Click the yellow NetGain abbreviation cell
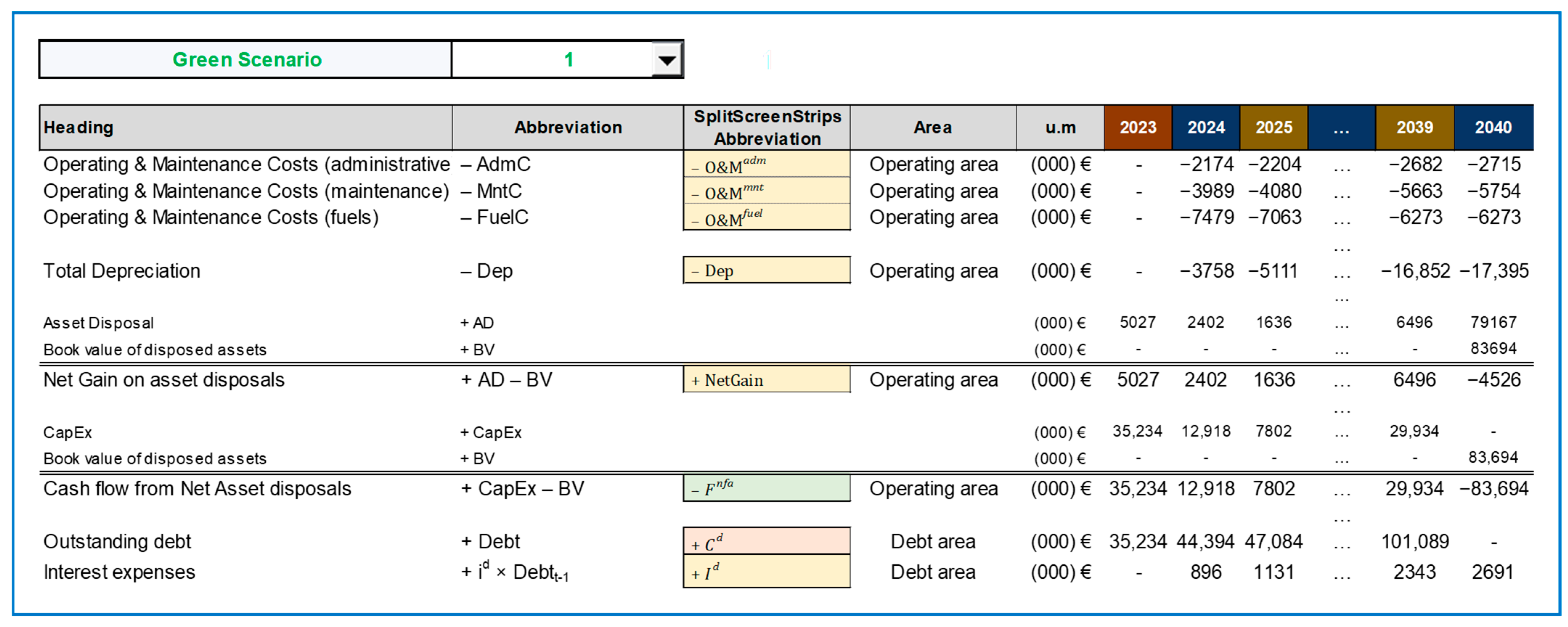Image resolution: width=1568 pixels, height=627 pixels. pyautogui.click(x=767, y=380)
